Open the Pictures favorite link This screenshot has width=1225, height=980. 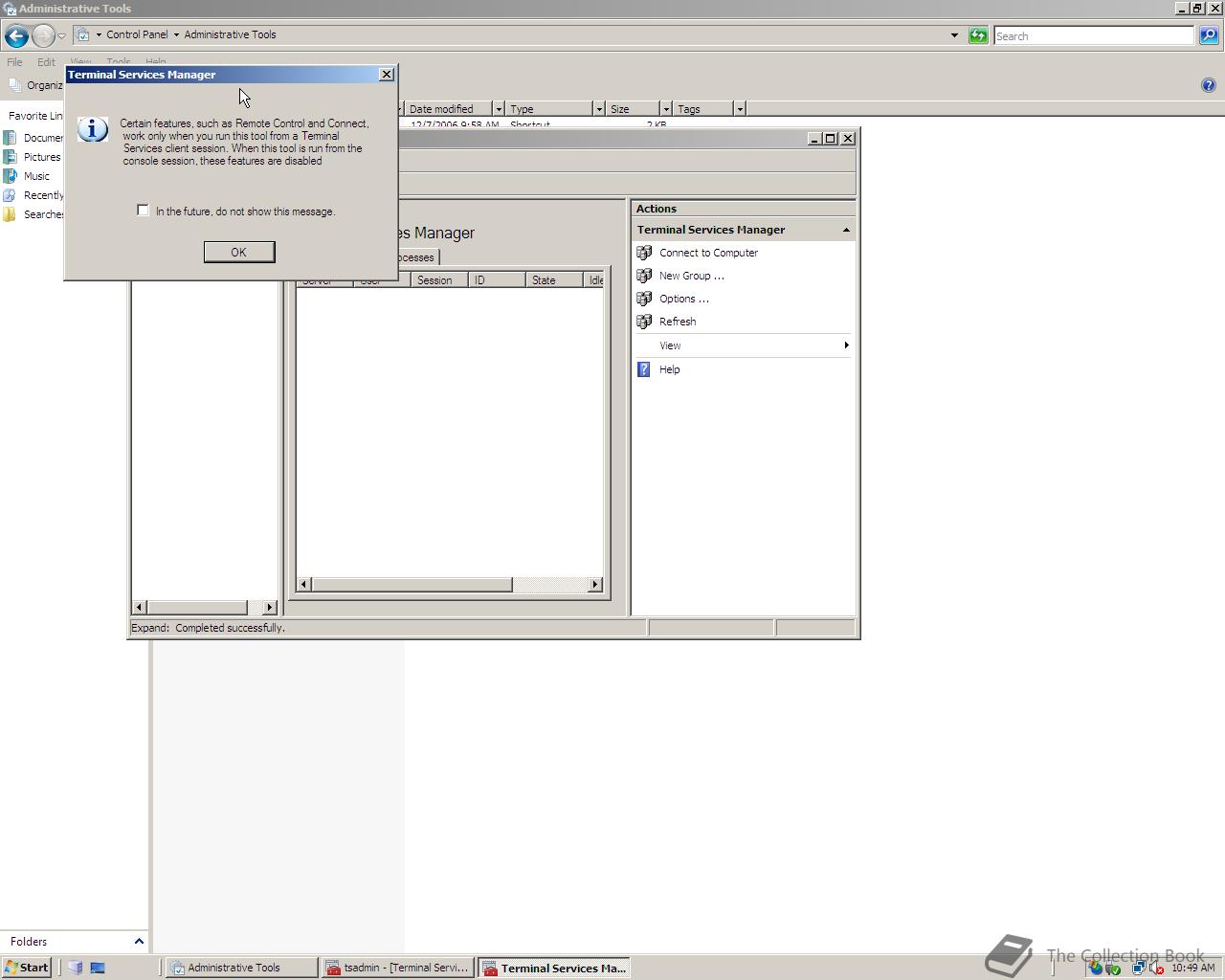point(32,157)
